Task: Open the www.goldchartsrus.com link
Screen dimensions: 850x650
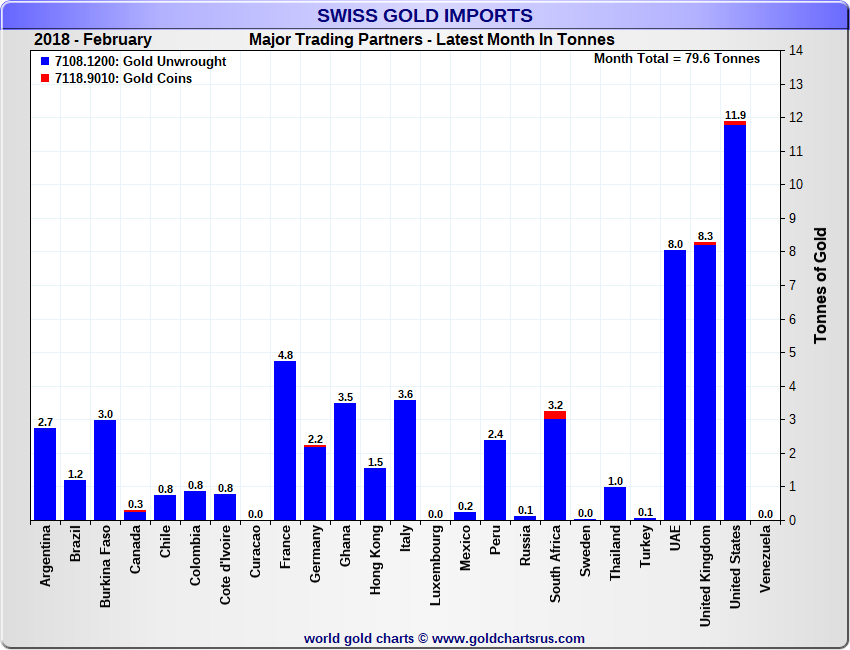Action: click(508, 638)
